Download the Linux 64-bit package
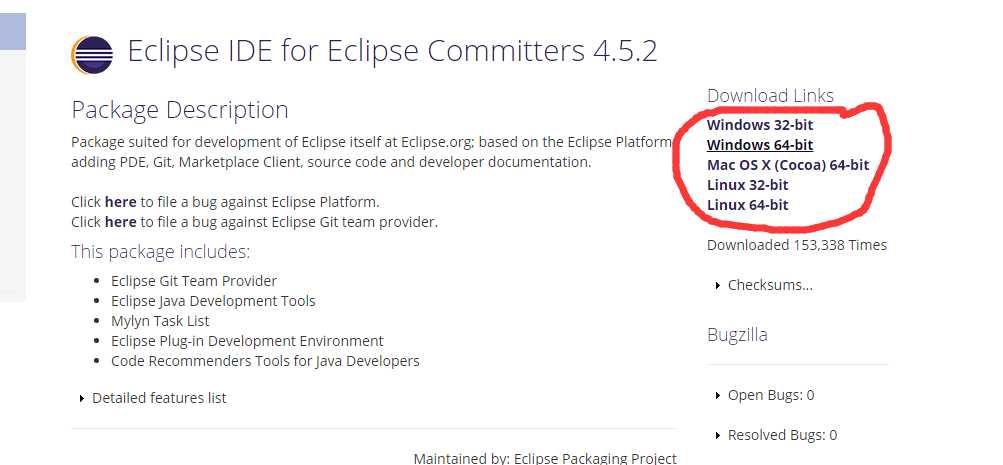Image resolution: width=1003 pixels, height=465 pixels. coord(748,205)
